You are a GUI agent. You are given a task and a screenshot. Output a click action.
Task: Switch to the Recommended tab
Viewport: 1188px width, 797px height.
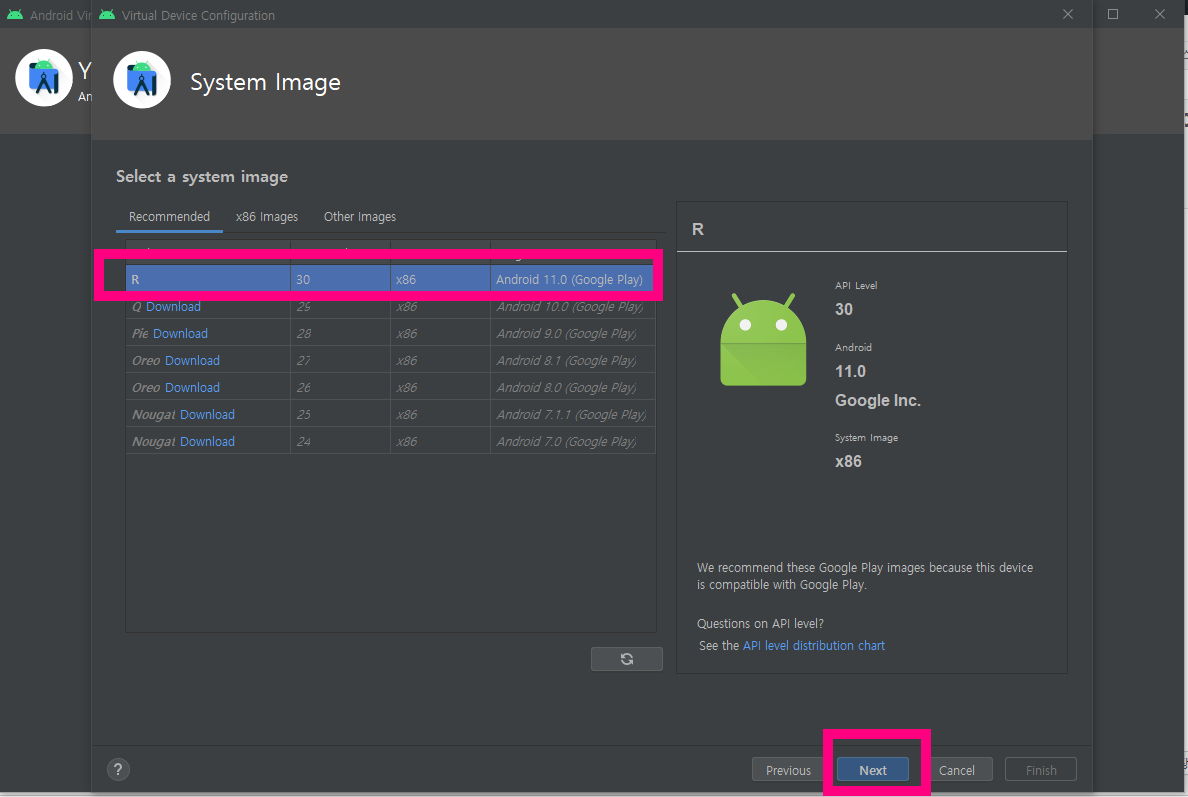(169, 217)
